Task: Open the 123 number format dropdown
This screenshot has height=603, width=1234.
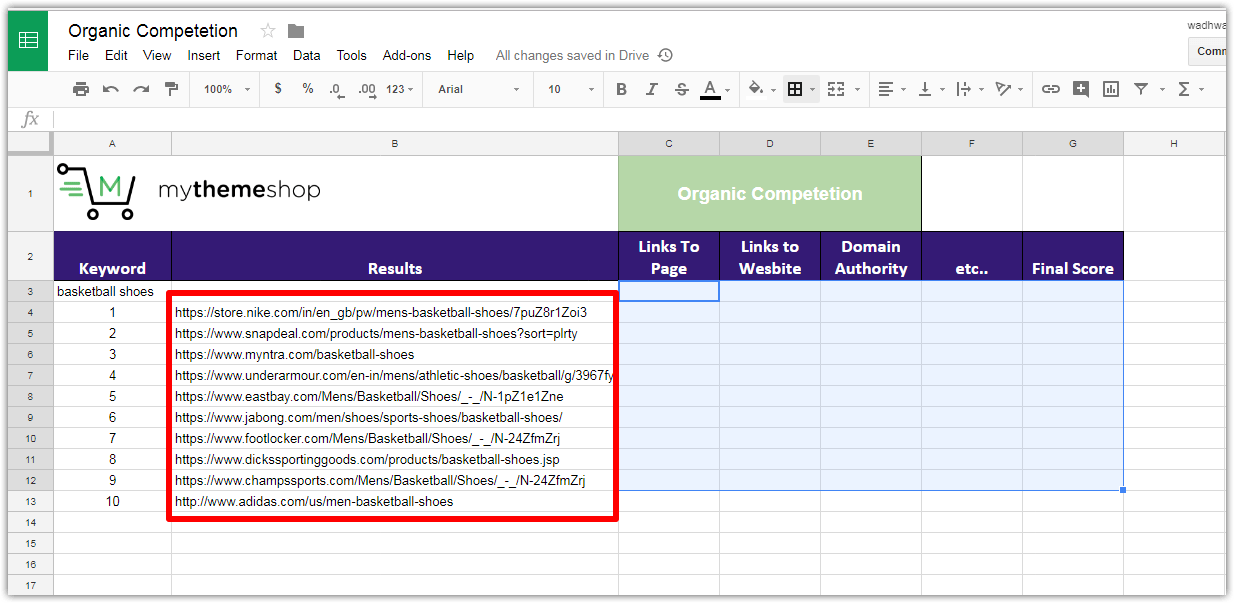Action: point(401,89)
